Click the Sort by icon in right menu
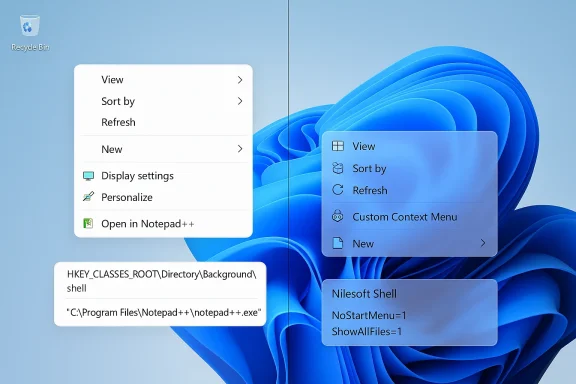The image size is (576, 384). click(338, 168)
